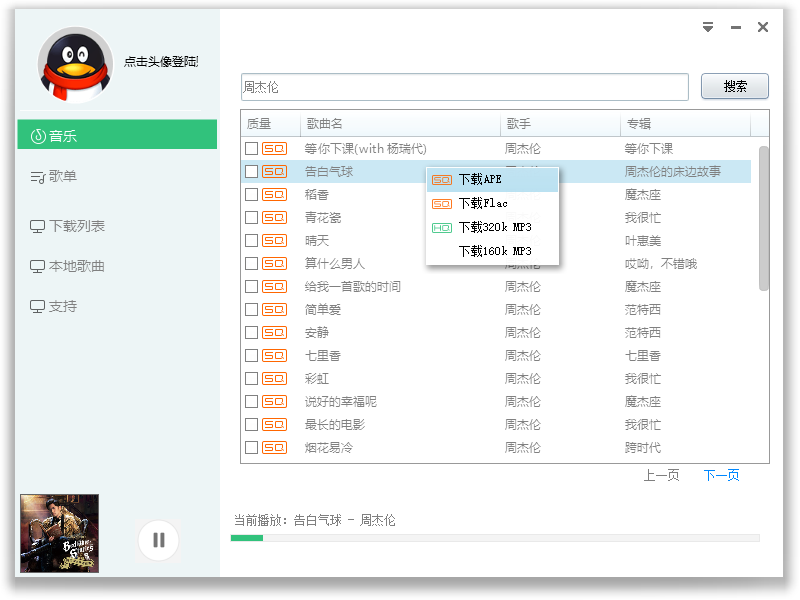Screen dimensions: 800x600
Task: Close the music downloader window
Action: tap(763, 27)
